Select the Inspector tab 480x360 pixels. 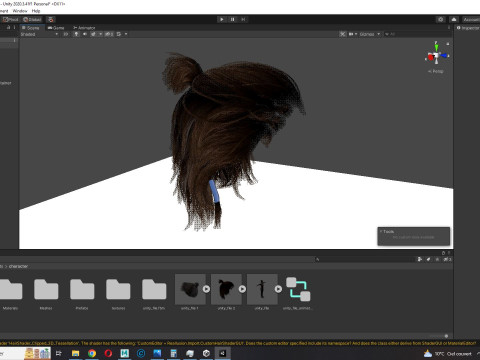click(x=468, y=28)
